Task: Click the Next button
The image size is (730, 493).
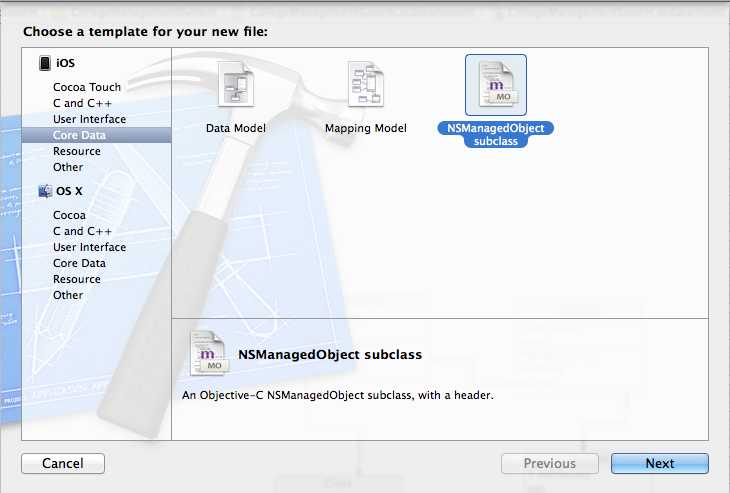Action: (x=660, y=463)
